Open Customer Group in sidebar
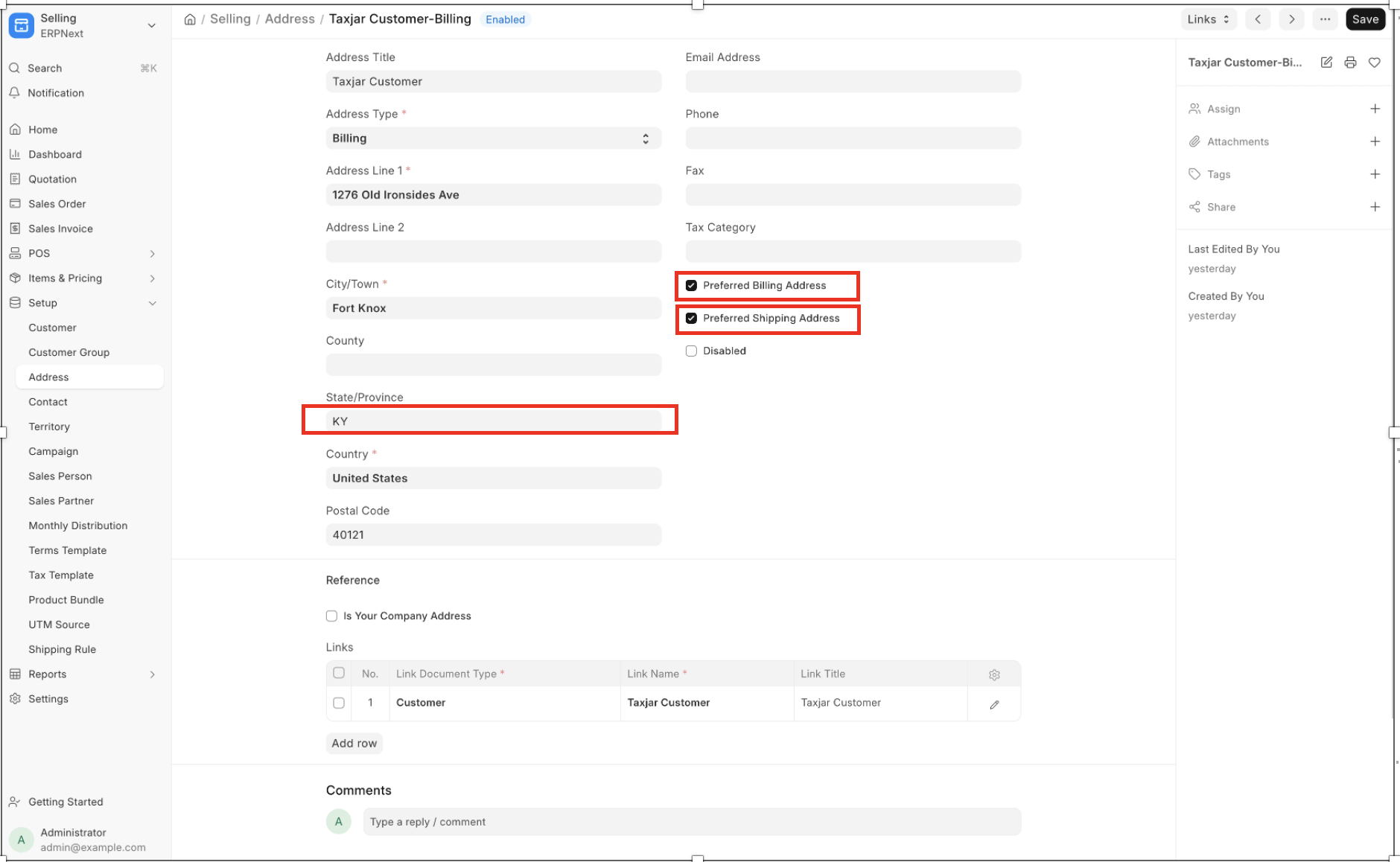1400x862 pixels. [69, 352]
